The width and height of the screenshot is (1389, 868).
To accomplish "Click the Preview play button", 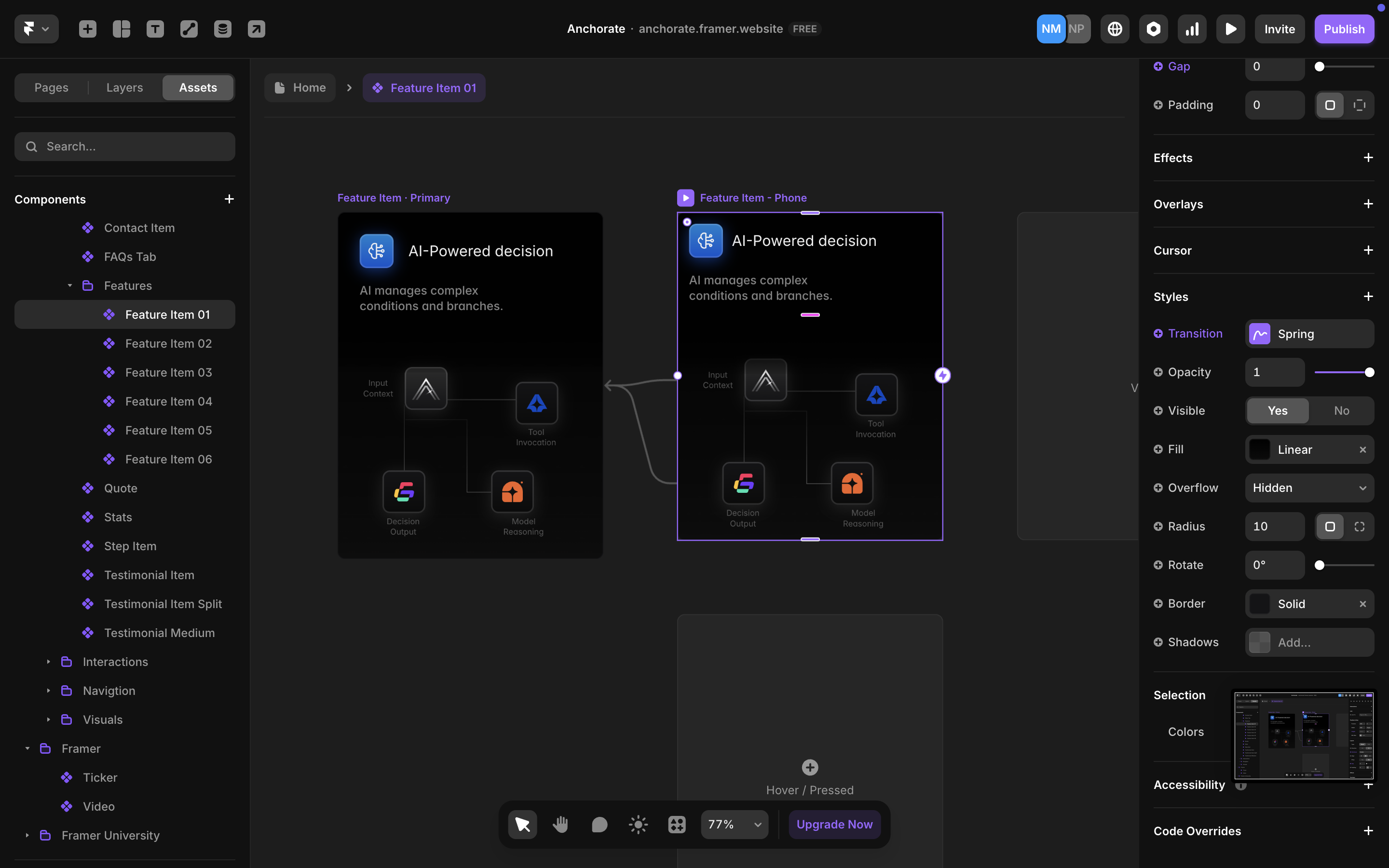I will [1230, 29].
